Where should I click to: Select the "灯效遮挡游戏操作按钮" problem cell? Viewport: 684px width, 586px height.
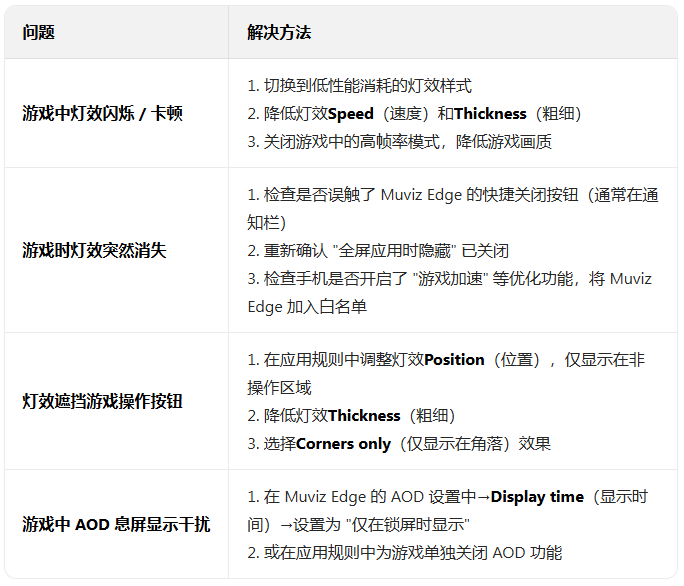(x=103, y=402)
